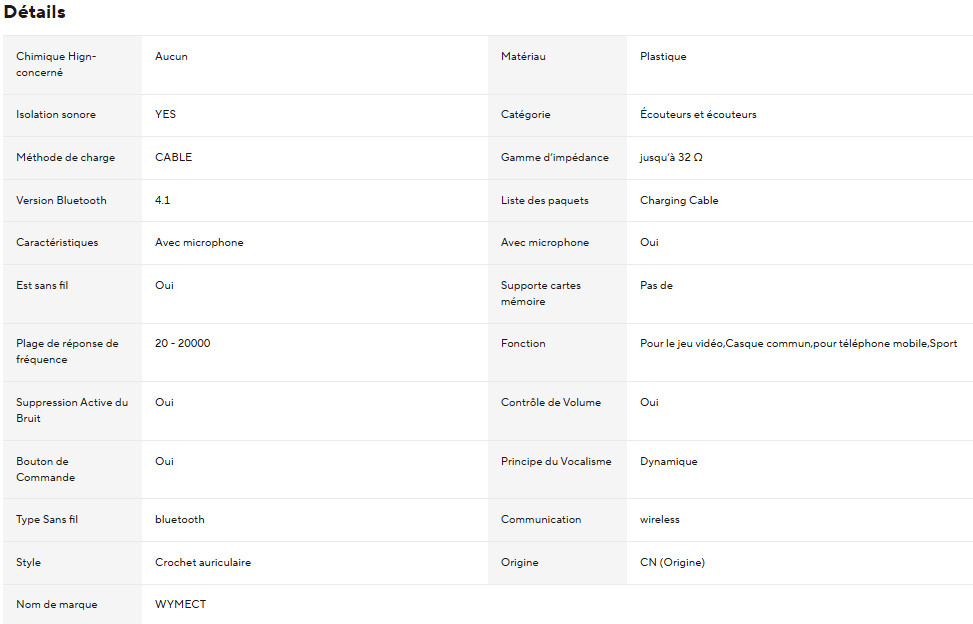Click the CN (Origine) value
This screenshot has height=624, width=973.
click(x=672, y=563)
